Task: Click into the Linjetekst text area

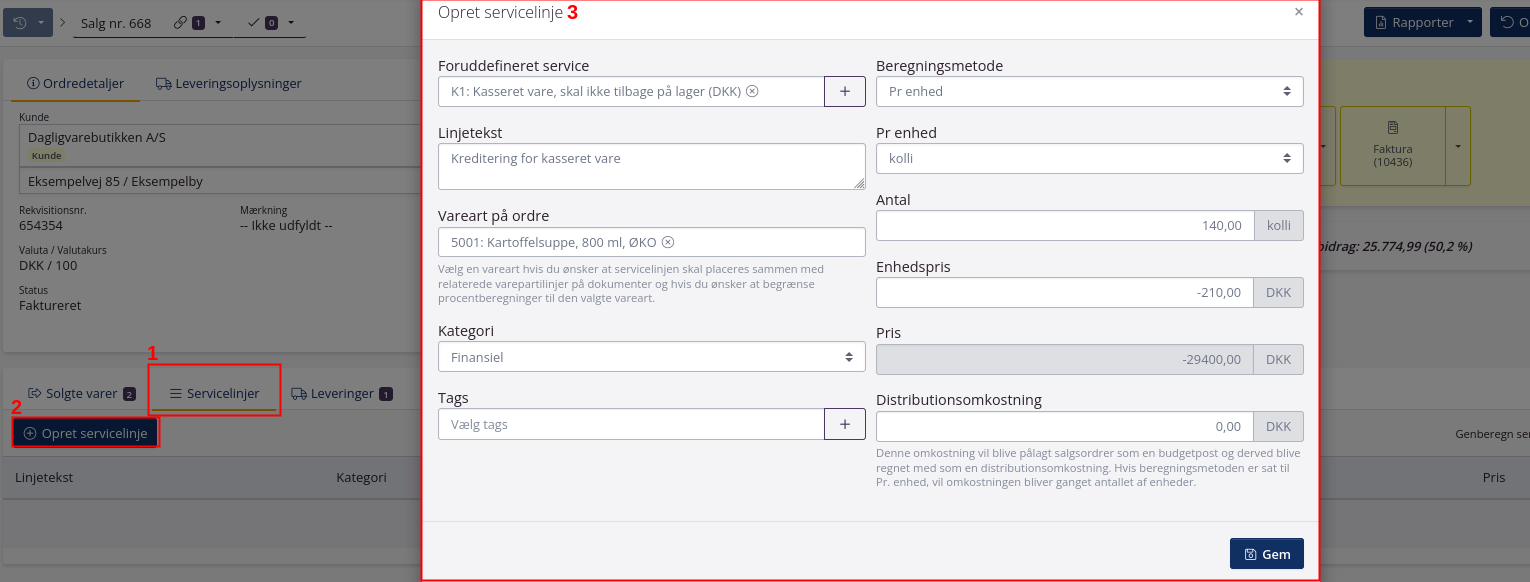Action: pos(651,166)
